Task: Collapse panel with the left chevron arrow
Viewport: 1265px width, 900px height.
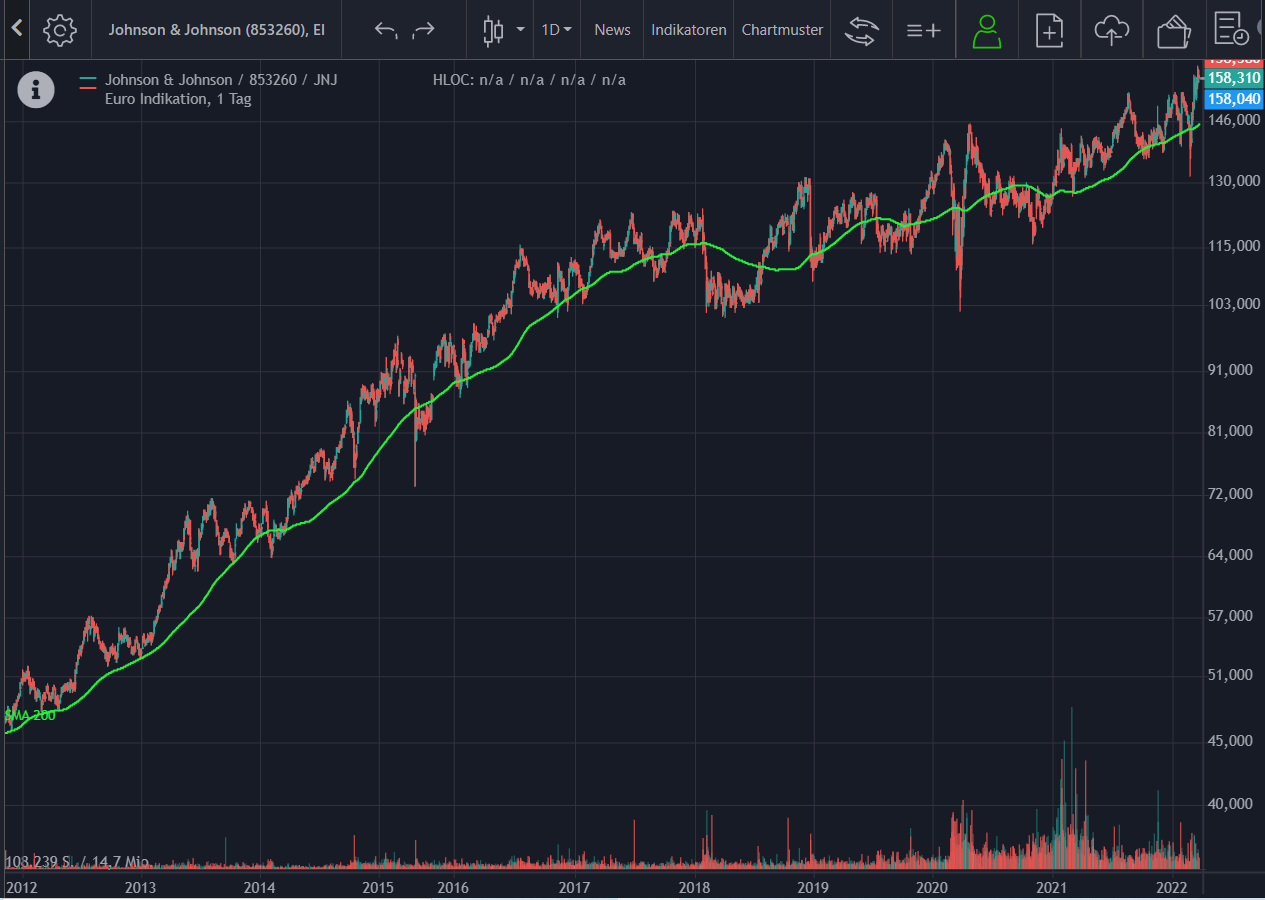Action: pyautogui.click(x=16, y=29)
